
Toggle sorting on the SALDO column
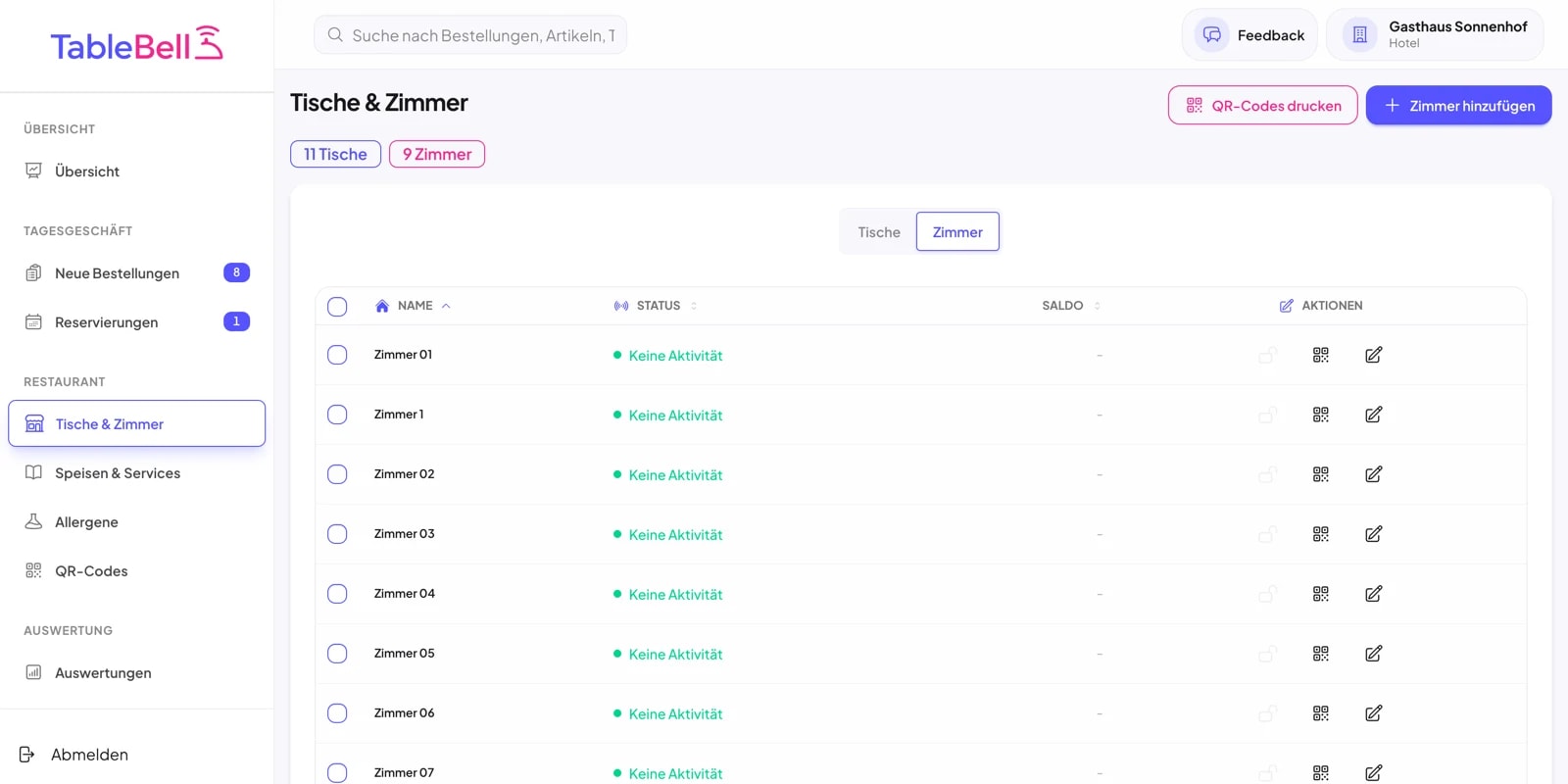pos(1097,306)
